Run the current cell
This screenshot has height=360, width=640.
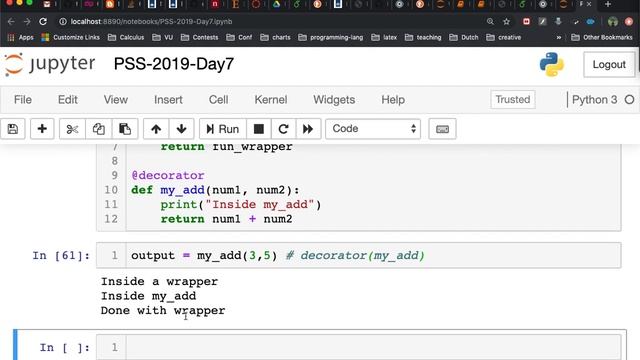[222, 129]
